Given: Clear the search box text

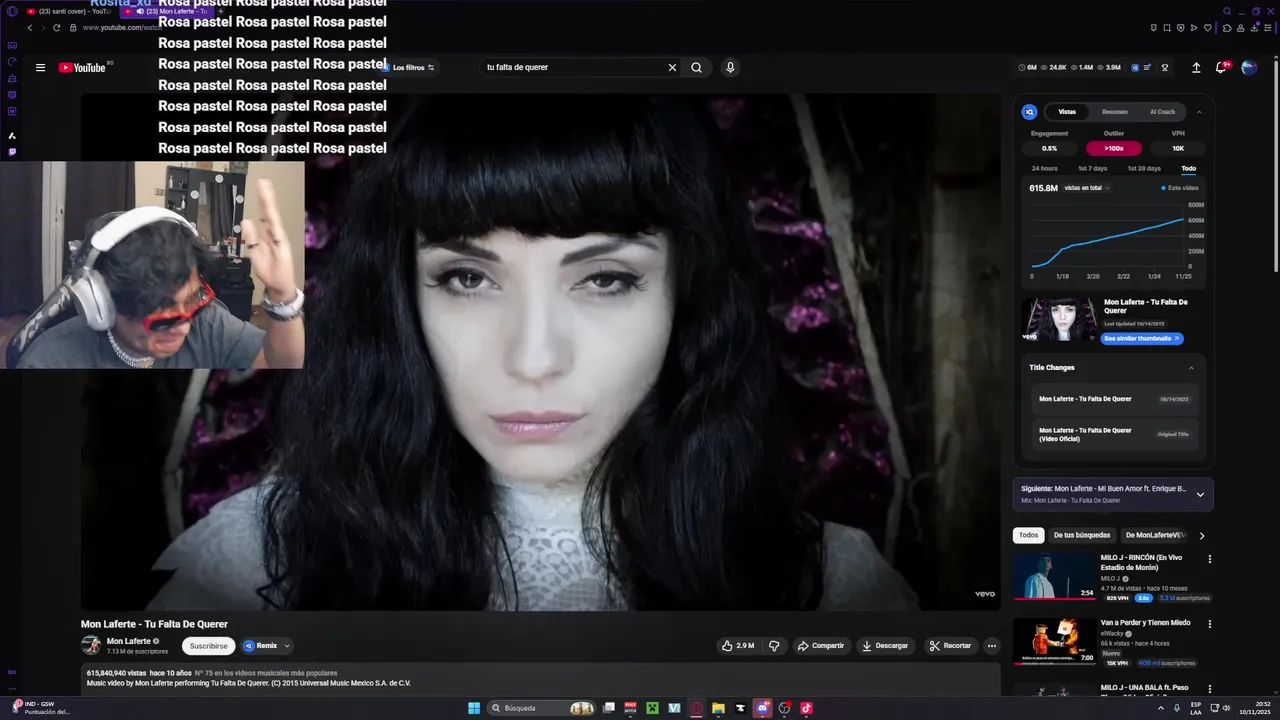Looking at the screenshot, I should 672,67.
